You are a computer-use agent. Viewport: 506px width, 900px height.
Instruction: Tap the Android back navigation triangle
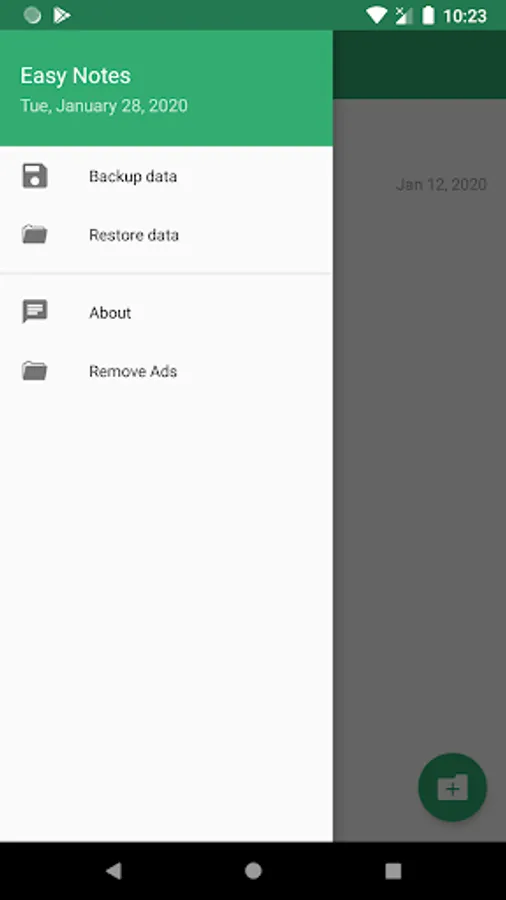[113, 871]
